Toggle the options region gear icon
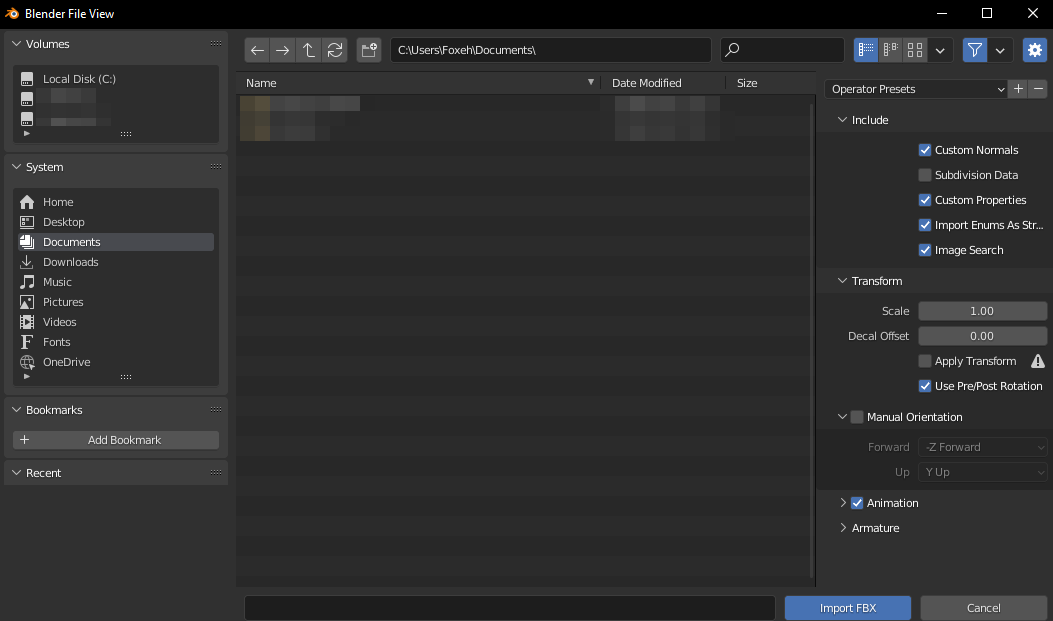Image resolution: width=1053 pixels, height=621 pixels. click(1035, 50)
